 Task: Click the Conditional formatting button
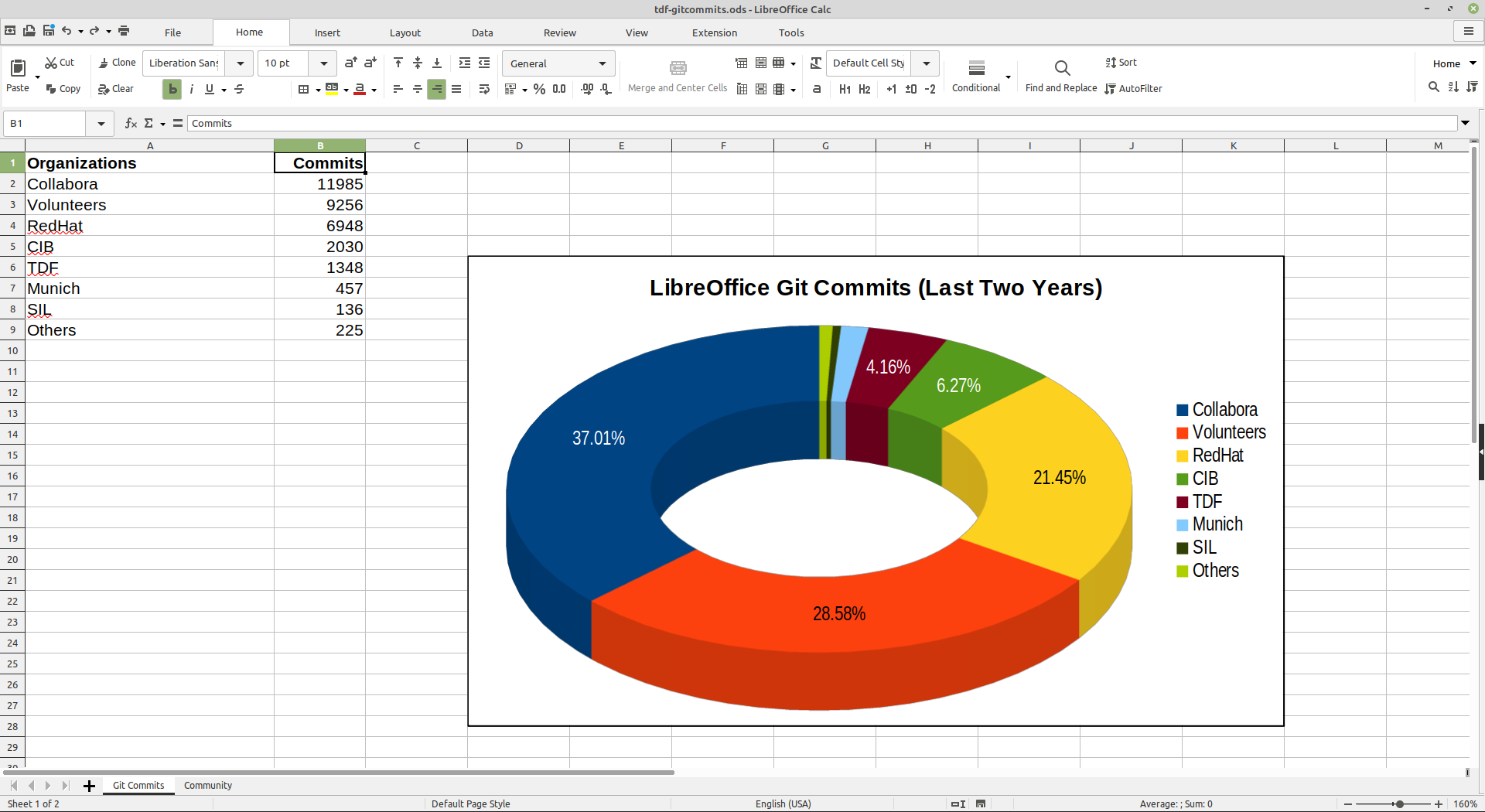976,77
